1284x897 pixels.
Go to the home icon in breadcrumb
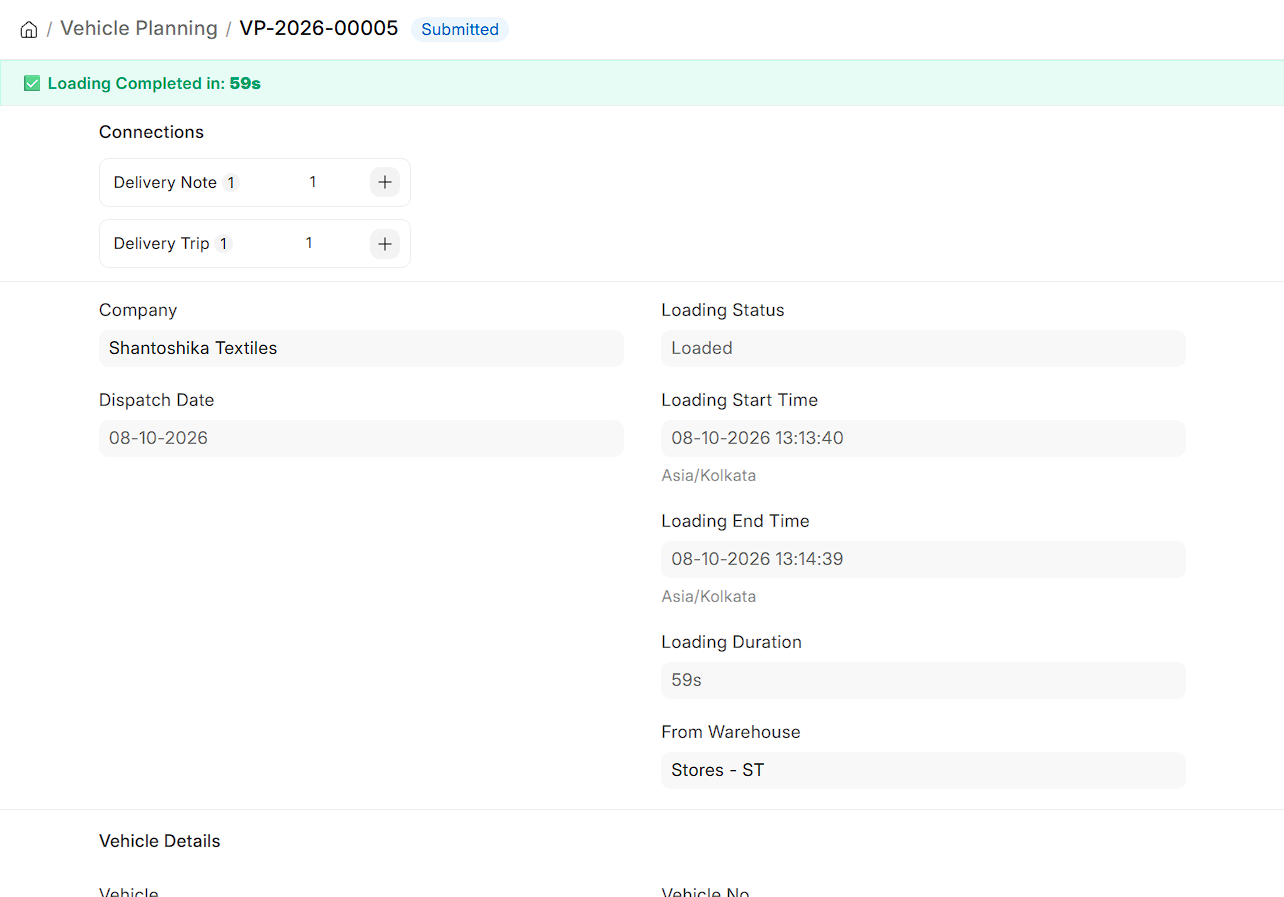coord(29,29)
